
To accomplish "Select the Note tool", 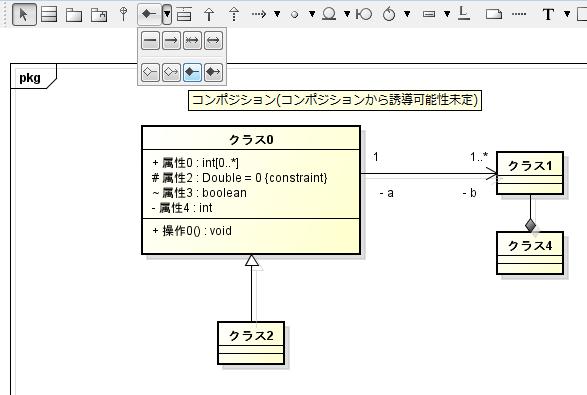I will [x=494, y=15].
